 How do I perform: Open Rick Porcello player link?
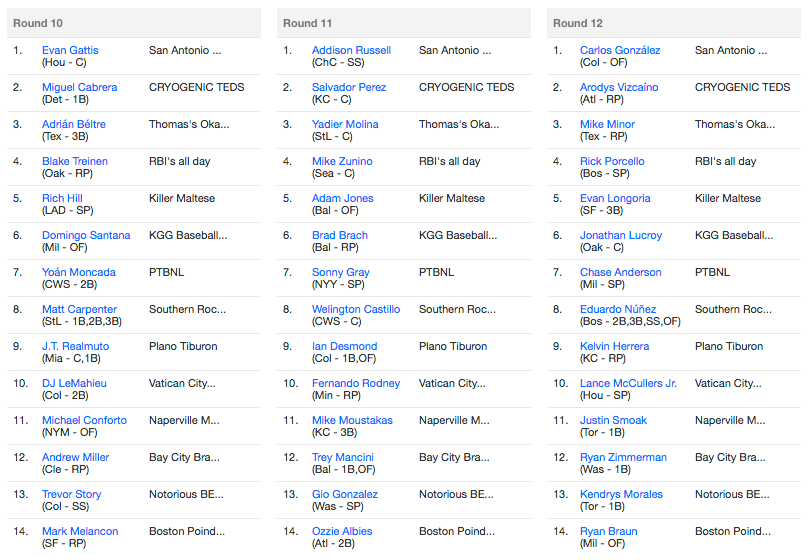(612, 161)
